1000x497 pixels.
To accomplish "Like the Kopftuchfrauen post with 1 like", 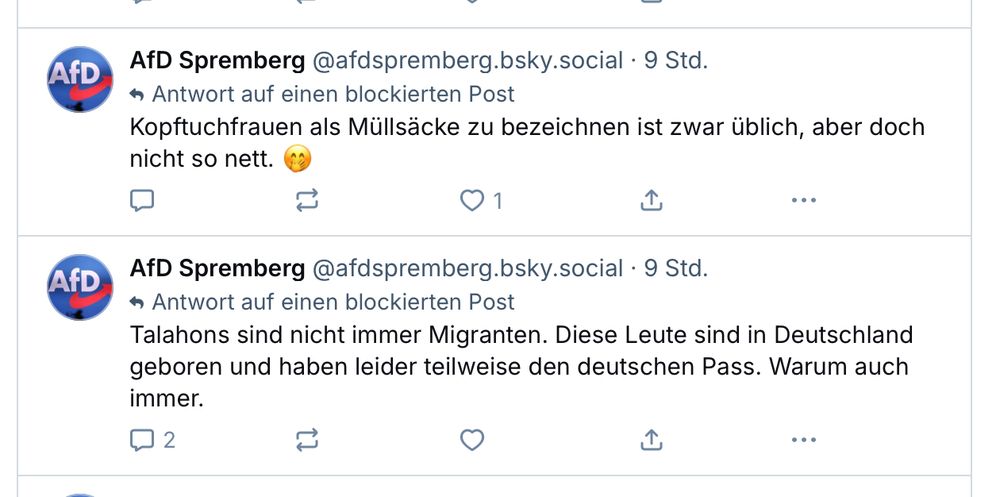I will (481, 201).
